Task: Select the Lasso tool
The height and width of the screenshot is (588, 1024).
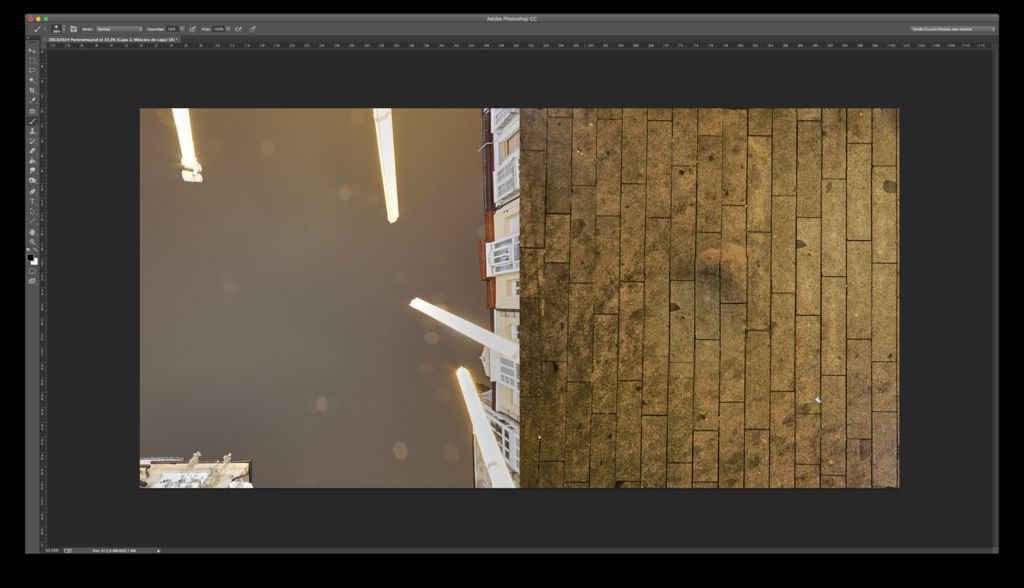Action: (x=32, y=70)
